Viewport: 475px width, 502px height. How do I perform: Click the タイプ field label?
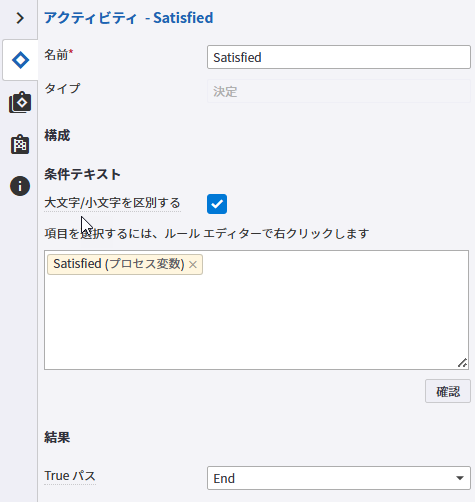click(x=62, y=89)
